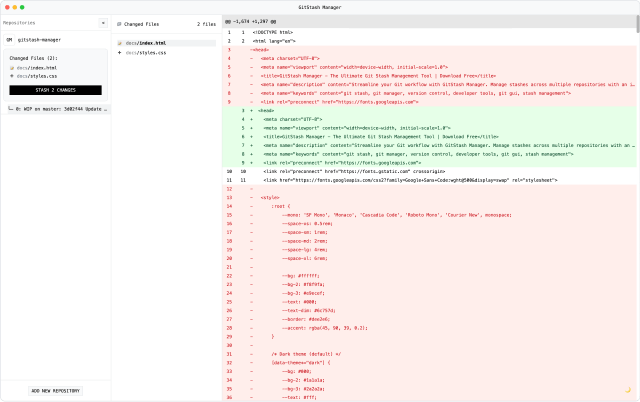Select docs/index.html in Changed Files list
The image size is (640, 402).
(x=166, y=43)
